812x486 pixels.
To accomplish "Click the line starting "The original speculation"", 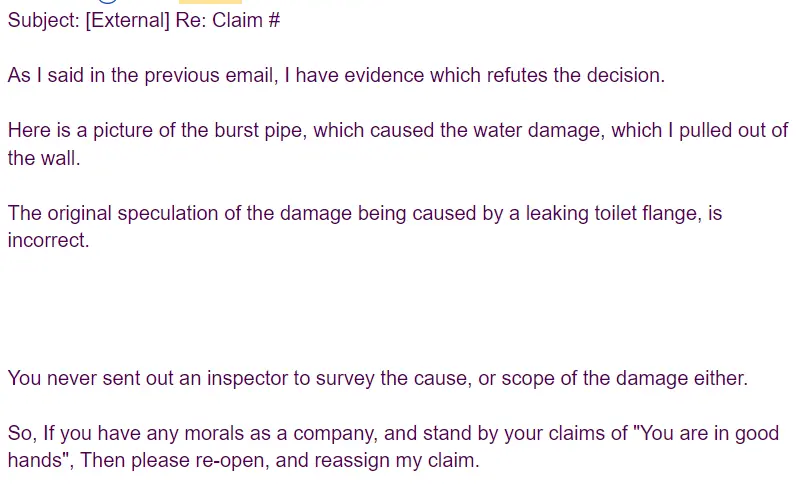I will click(x=365, y=214).
